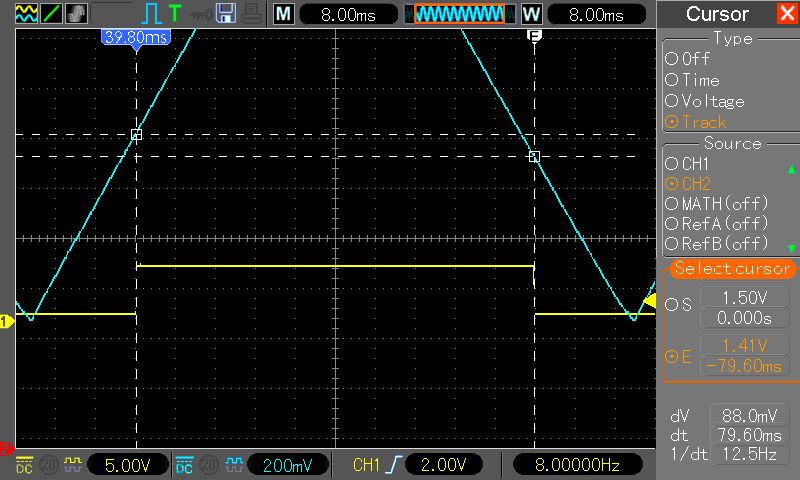Click the 8.00000Hz frequency counter readout
Screen dimensions: 800x480
click(x=577, y=465)
